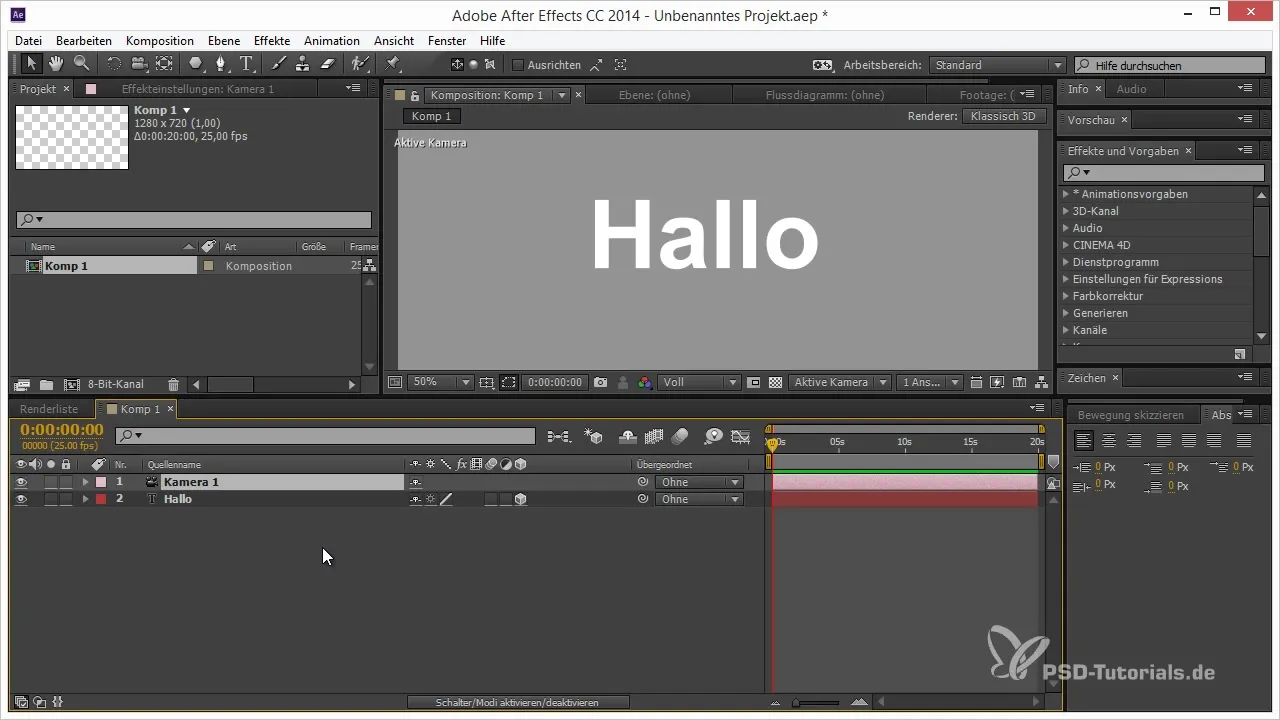Screen dimensions: 1280x720
Task: Open the composition mini-flowchart icon in timeline
Action: coord(559,436)
